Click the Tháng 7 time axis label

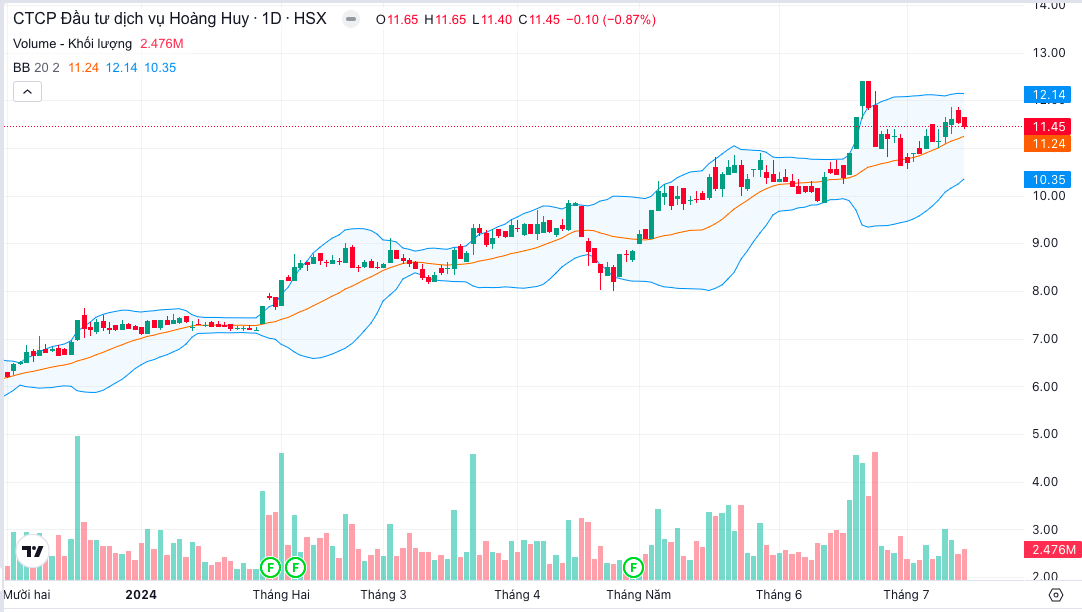(906, 595)
